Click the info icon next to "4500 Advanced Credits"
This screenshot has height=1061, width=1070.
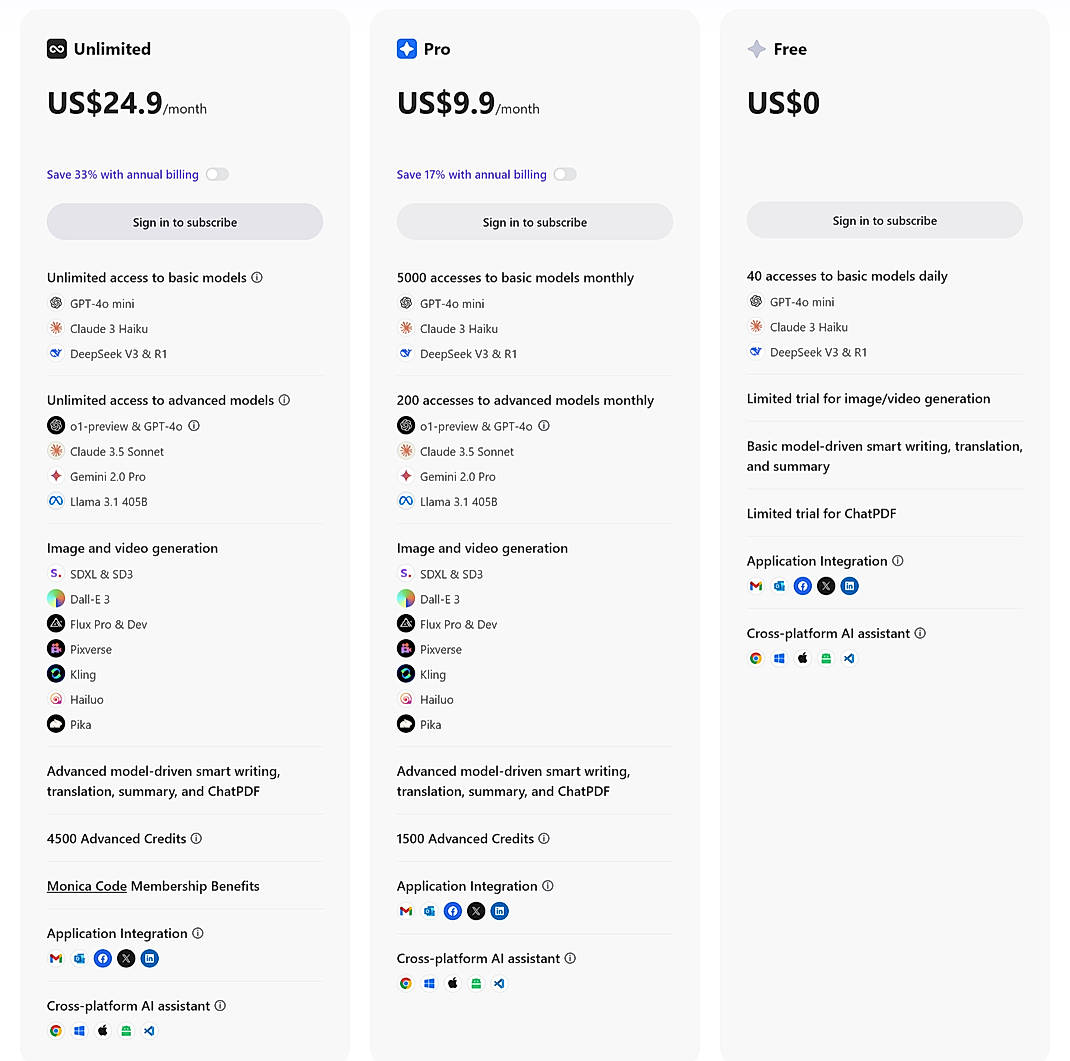point(196,838)
